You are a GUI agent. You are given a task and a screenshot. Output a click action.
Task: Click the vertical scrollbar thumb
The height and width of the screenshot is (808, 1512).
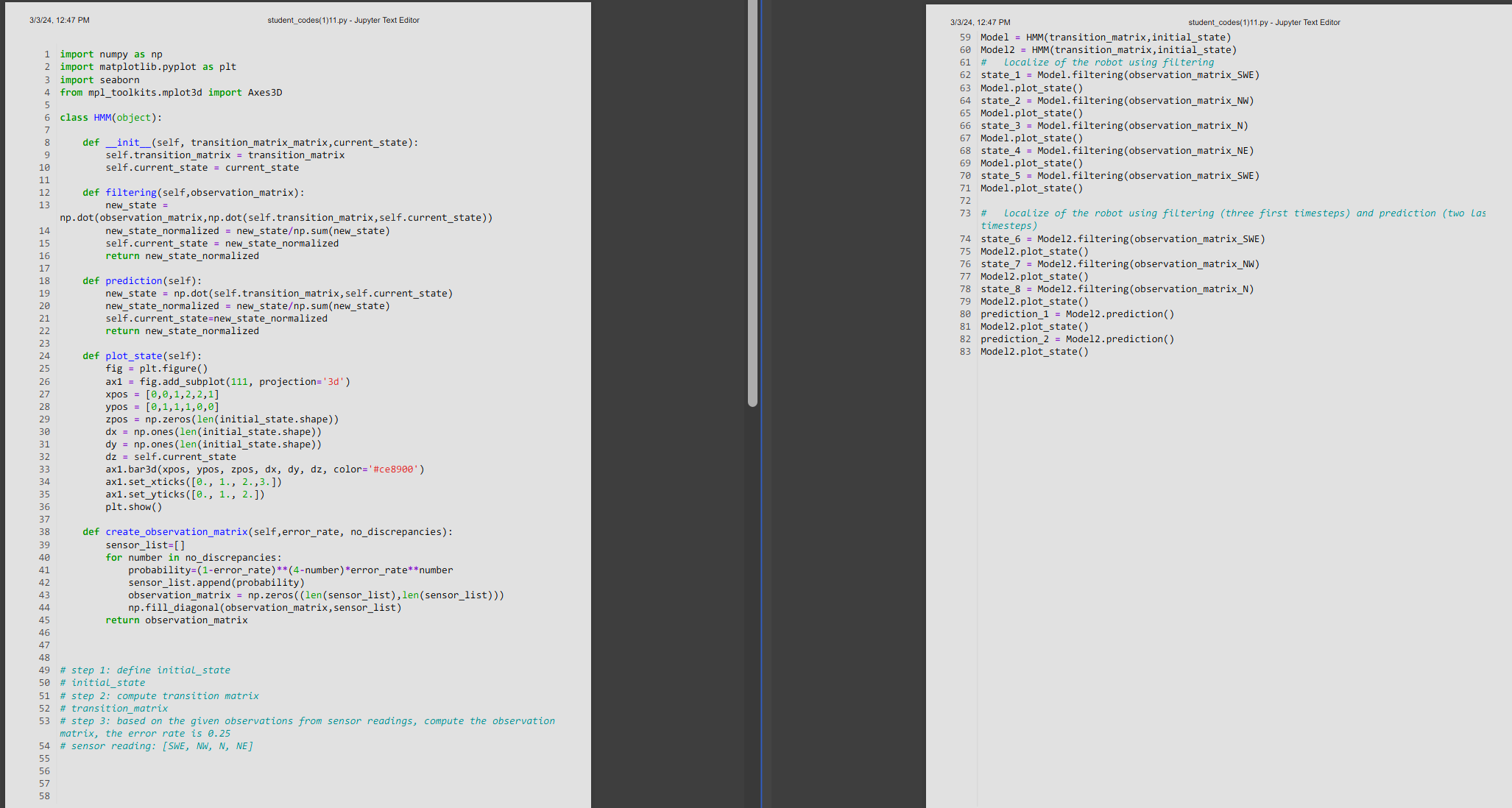752,202
